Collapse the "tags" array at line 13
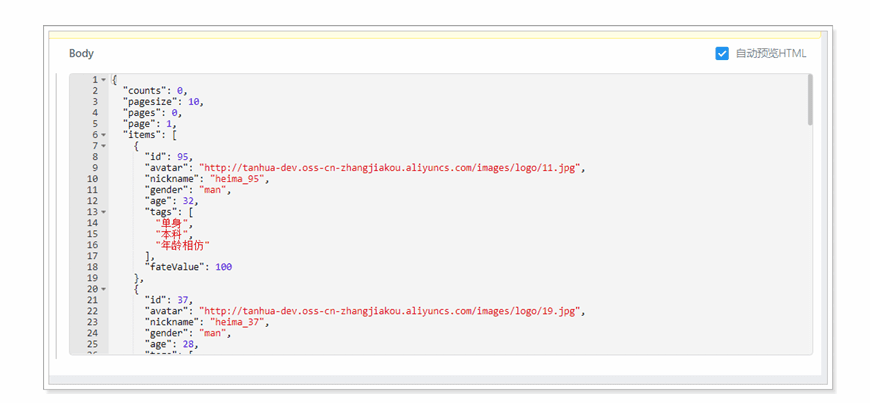 point(103,211)
